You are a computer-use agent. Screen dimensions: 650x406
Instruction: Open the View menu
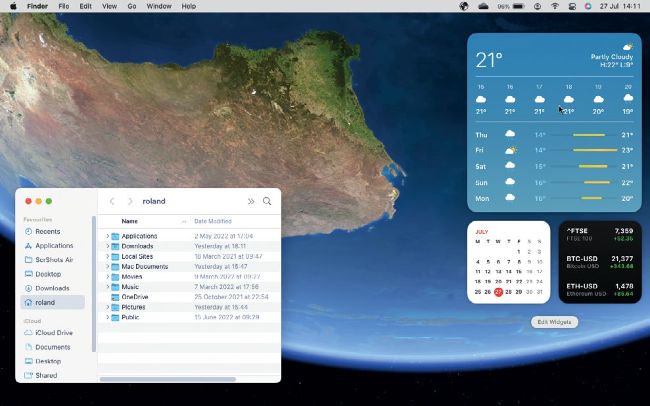109,6
